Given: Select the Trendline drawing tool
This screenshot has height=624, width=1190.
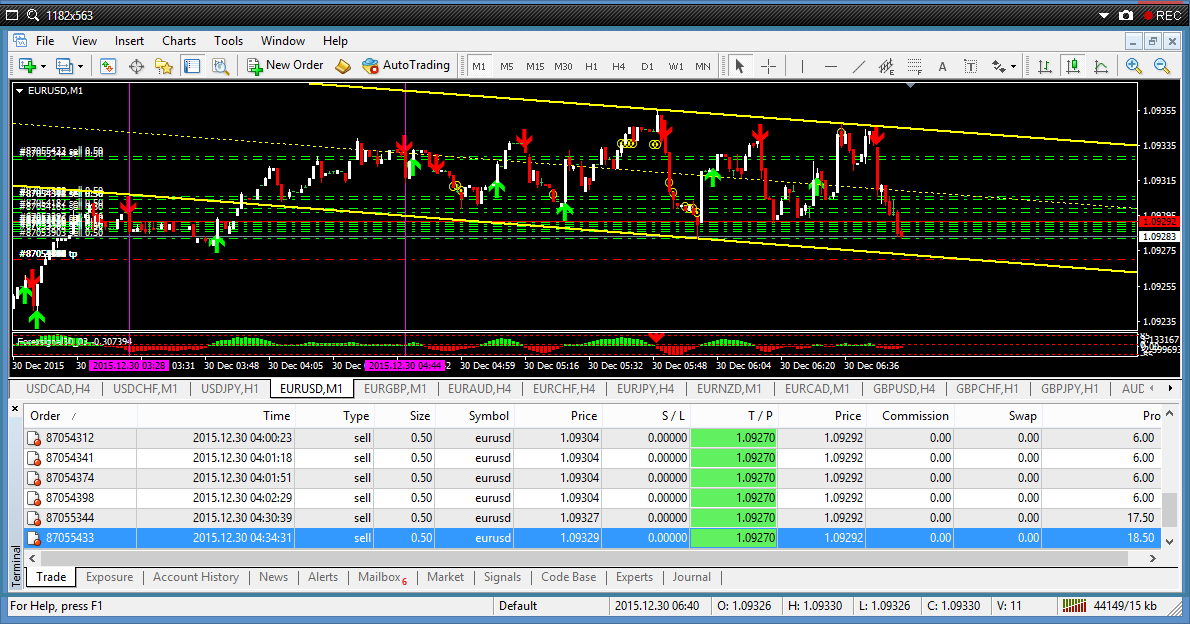Looking at the screenshot, I should pyautogui.click(x=858, y=66).
